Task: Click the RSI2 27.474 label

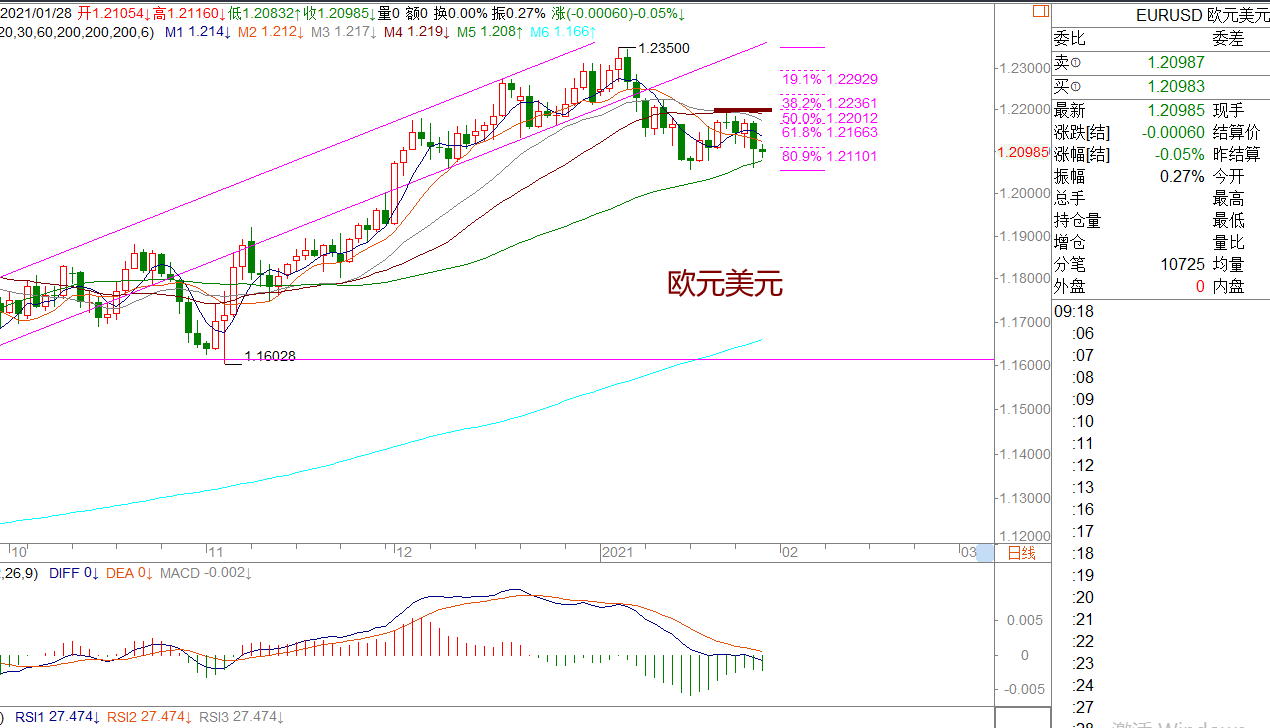Action: pos(149,717)
